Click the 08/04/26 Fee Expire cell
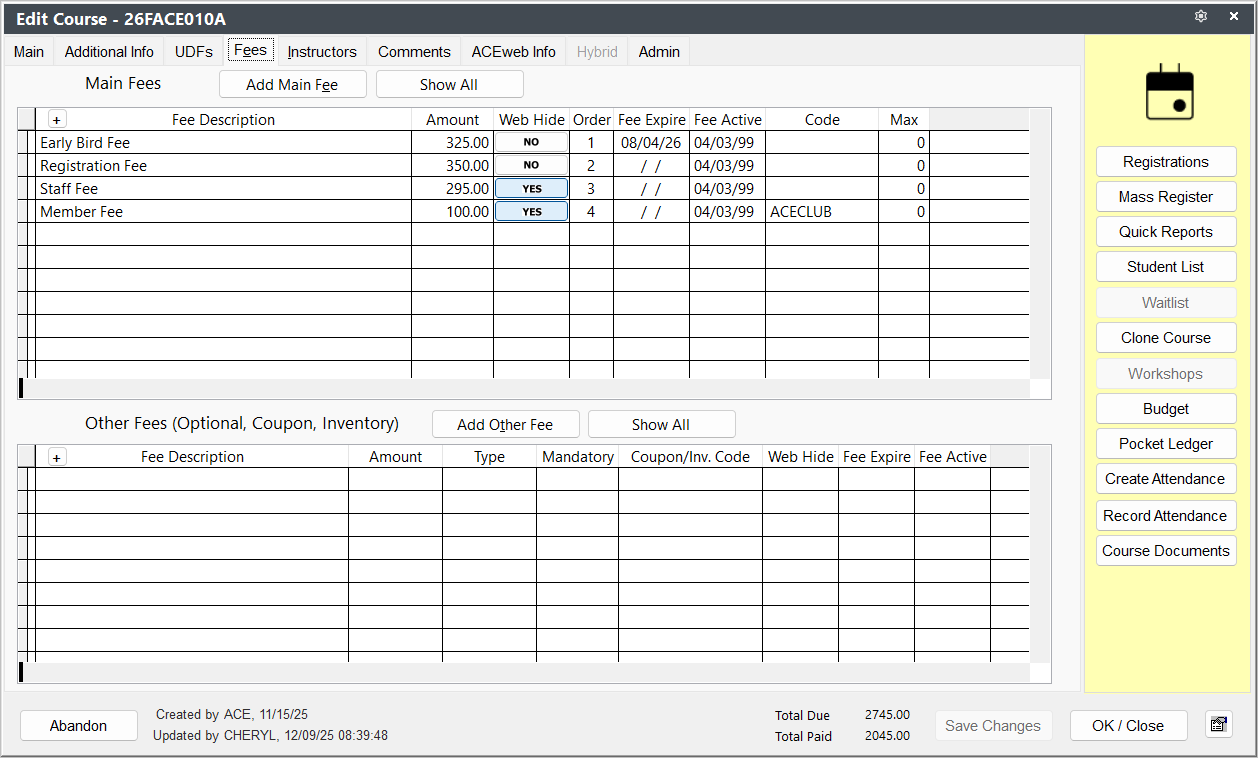 (x=651, y=143)
